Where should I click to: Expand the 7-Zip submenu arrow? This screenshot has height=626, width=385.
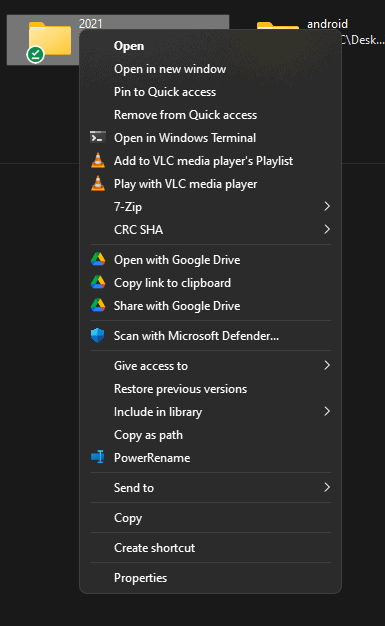click(327, 206)
